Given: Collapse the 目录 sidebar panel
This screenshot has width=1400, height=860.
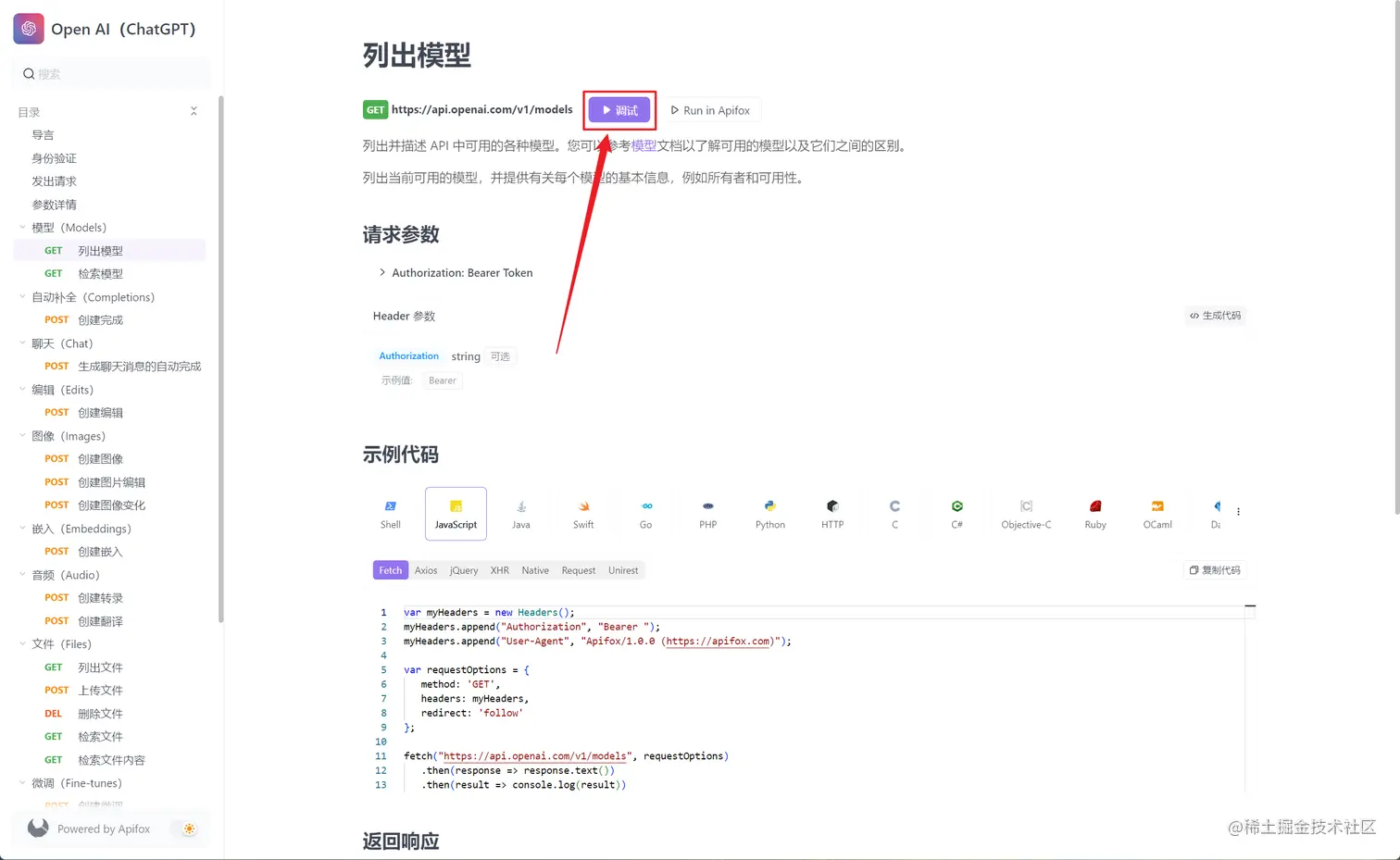Looking at the screenshot, I should coord(194,111).
